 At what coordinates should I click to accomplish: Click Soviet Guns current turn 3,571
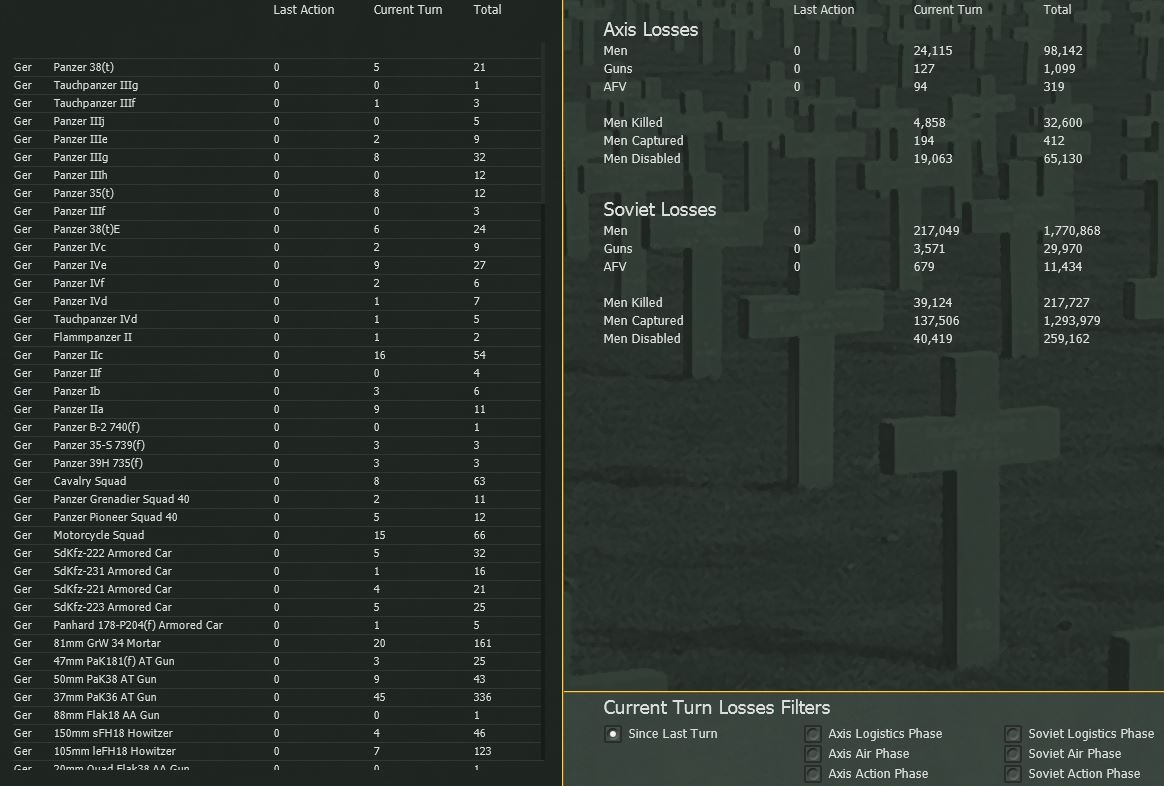(929, 249)
